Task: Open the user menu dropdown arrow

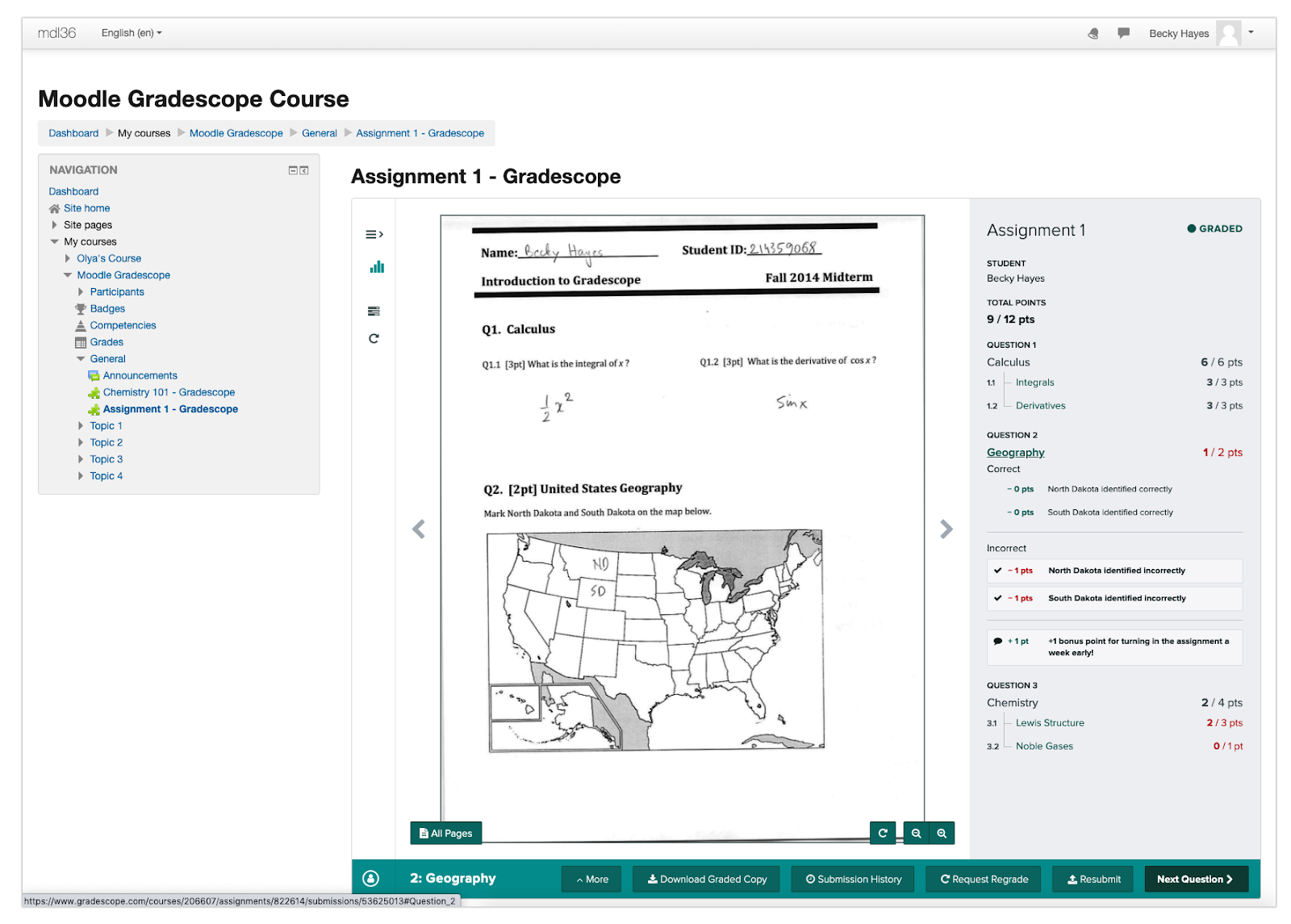Action: (x=1251, y=32)
